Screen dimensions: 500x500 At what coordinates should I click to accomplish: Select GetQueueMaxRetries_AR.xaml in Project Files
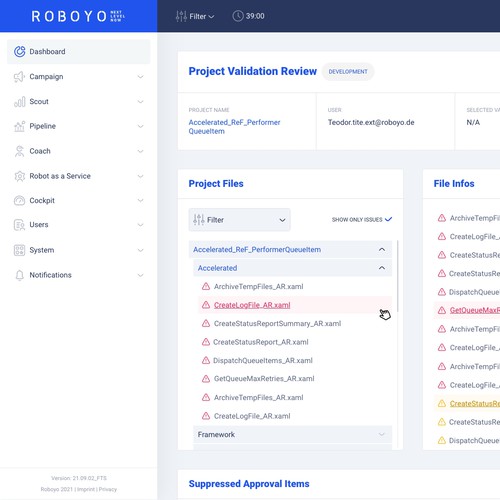[264, 379]
